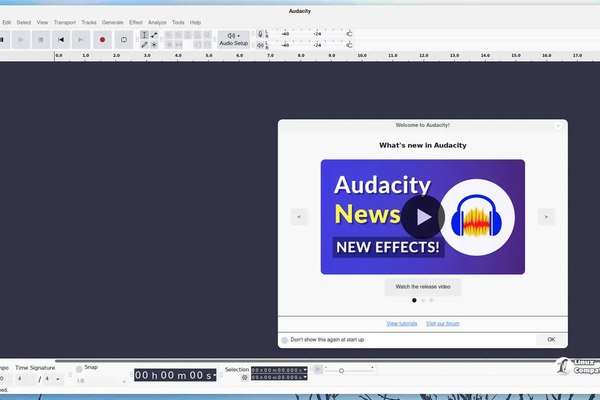Open the Analyze menu
Screen dimensions: 600x400
coord(157,23)
